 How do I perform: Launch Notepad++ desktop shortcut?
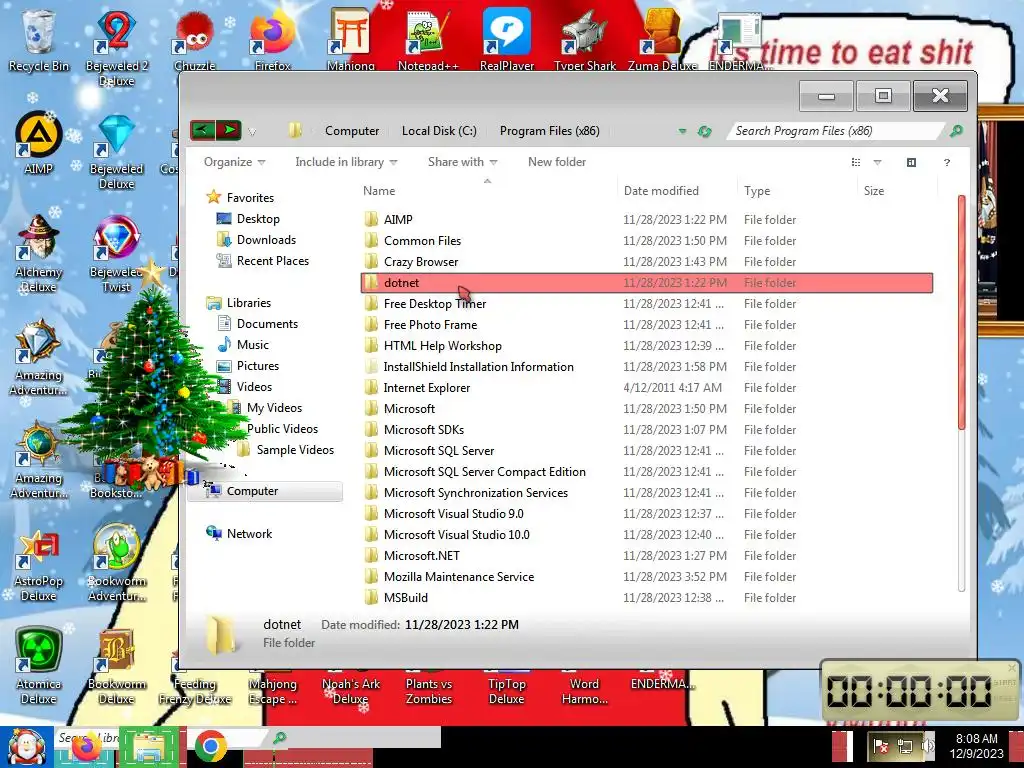[428, 39]
